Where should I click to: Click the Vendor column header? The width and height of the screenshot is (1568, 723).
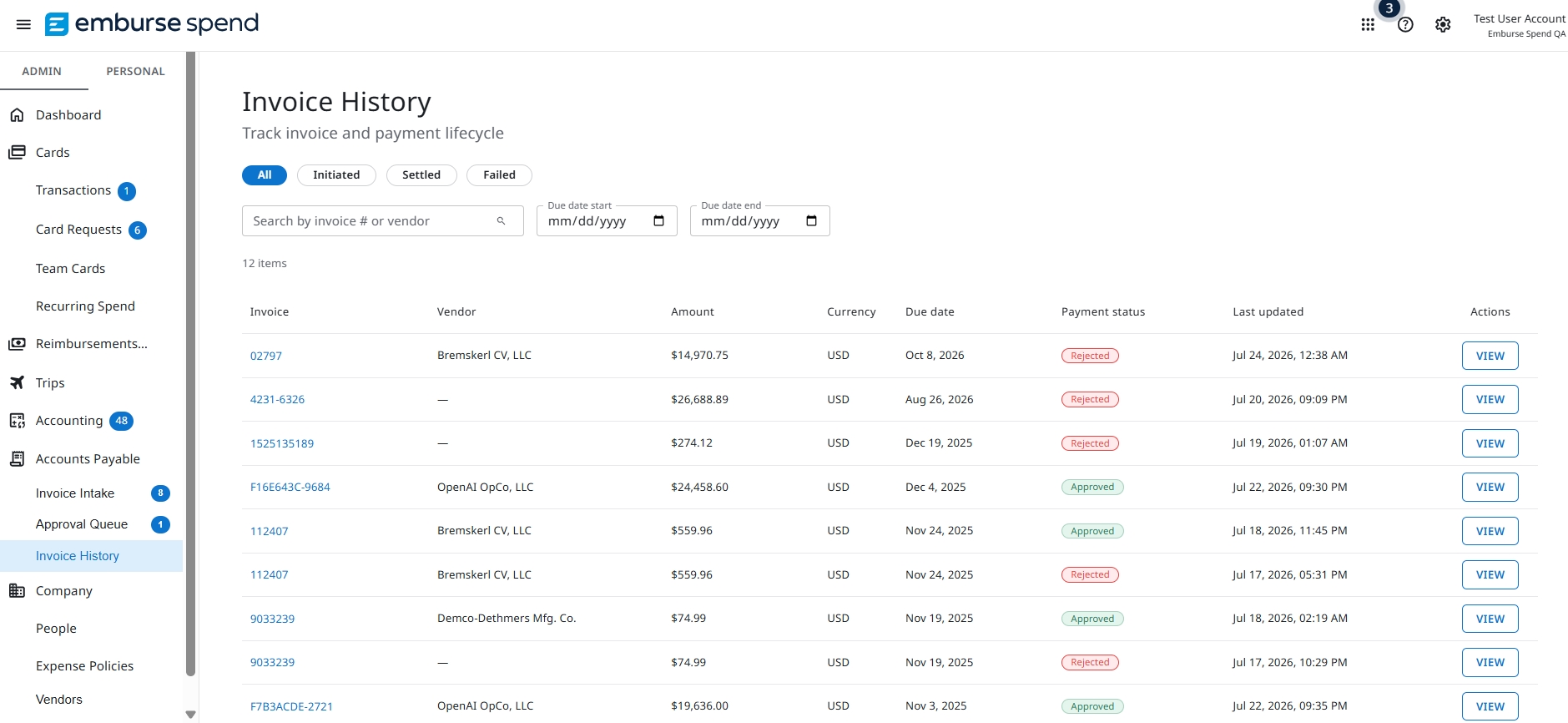[456, 312]
